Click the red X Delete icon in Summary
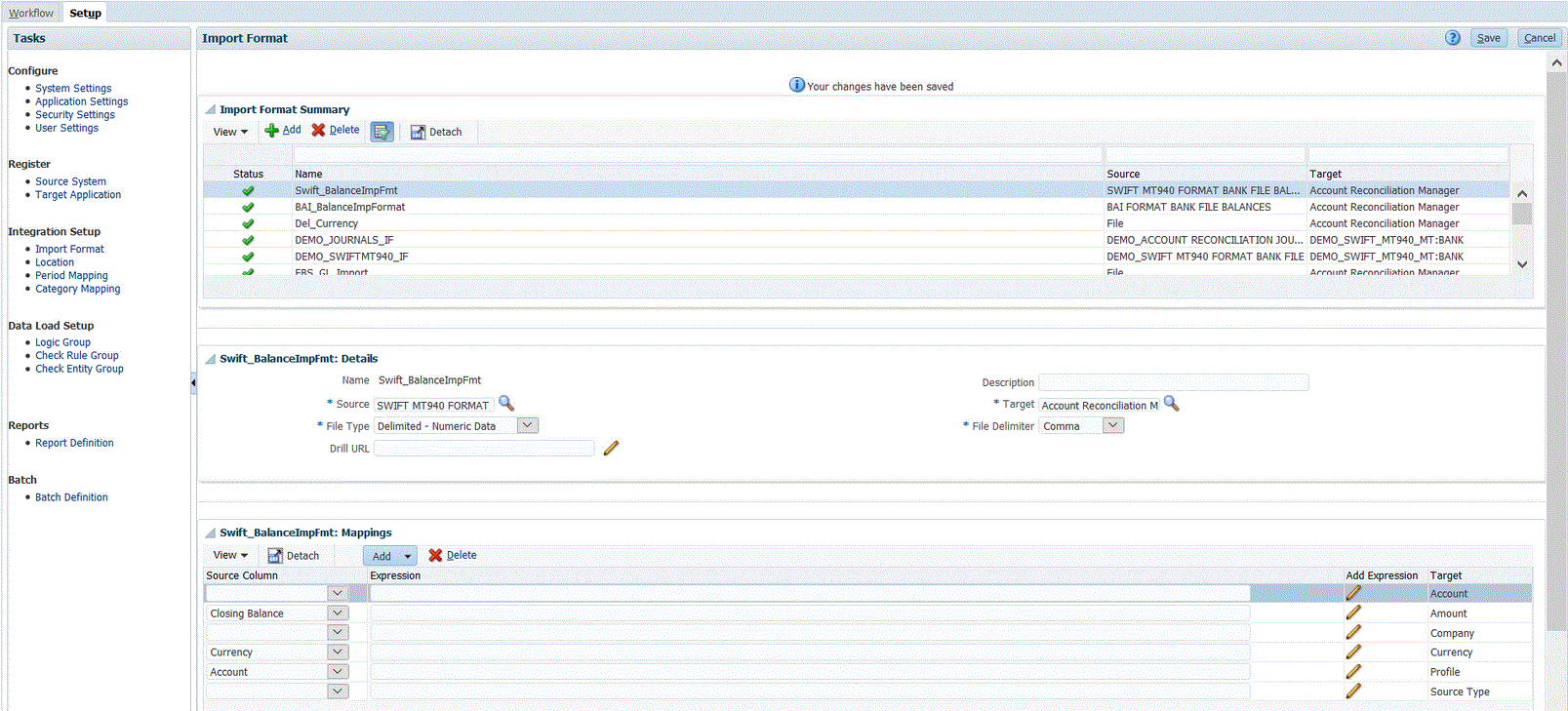This screenshot has height=711, width=1568. [x=318, y=130]
